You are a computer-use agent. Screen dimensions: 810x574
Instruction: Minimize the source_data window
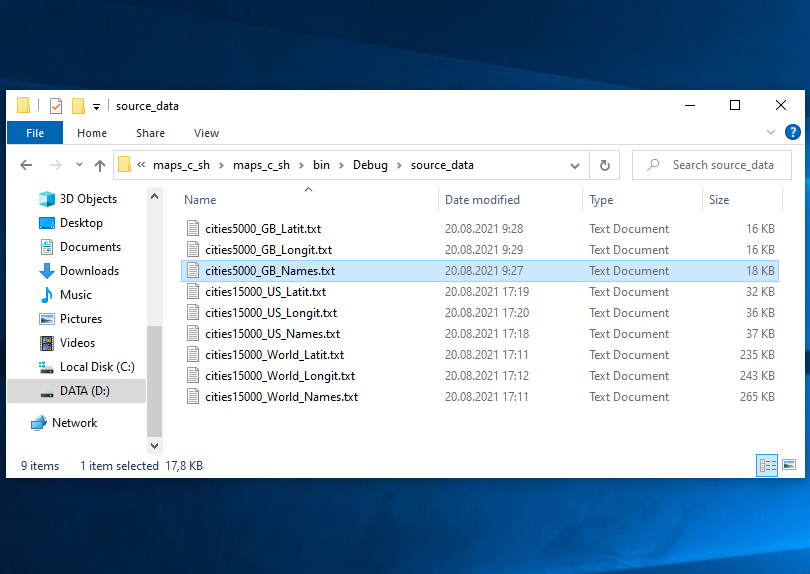(x=690, y=105)
